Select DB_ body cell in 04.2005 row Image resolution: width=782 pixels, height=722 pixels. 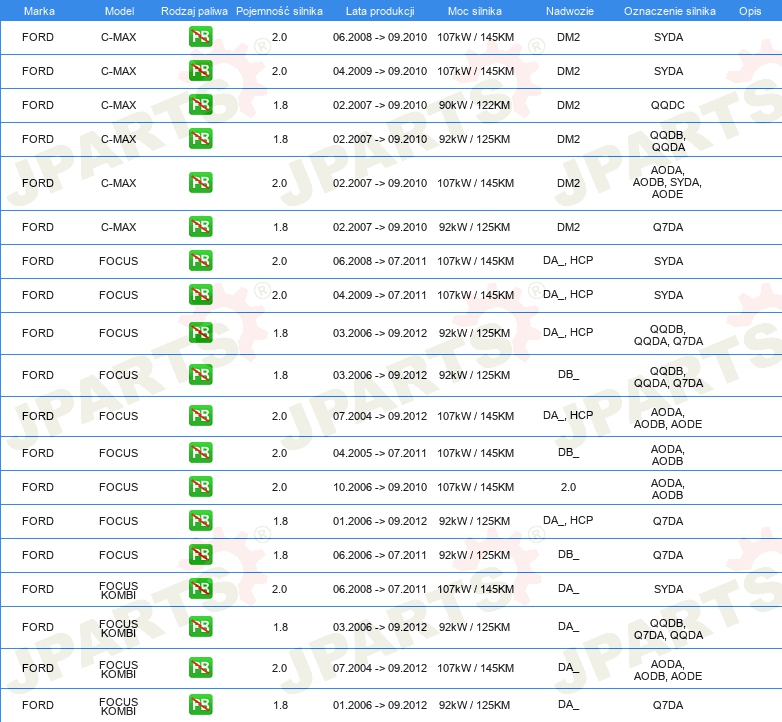point(569,452)
